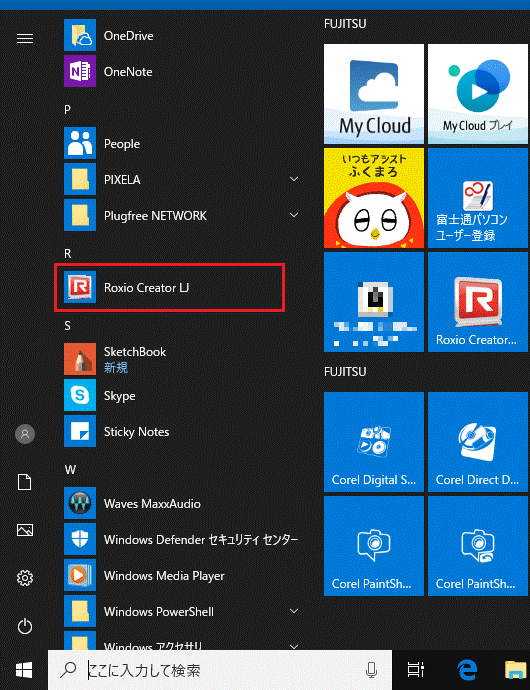The width and height of the screenshot is (530, 690).
Task: Open the user account icon in sidebar
Action: [x=25, y=433]
